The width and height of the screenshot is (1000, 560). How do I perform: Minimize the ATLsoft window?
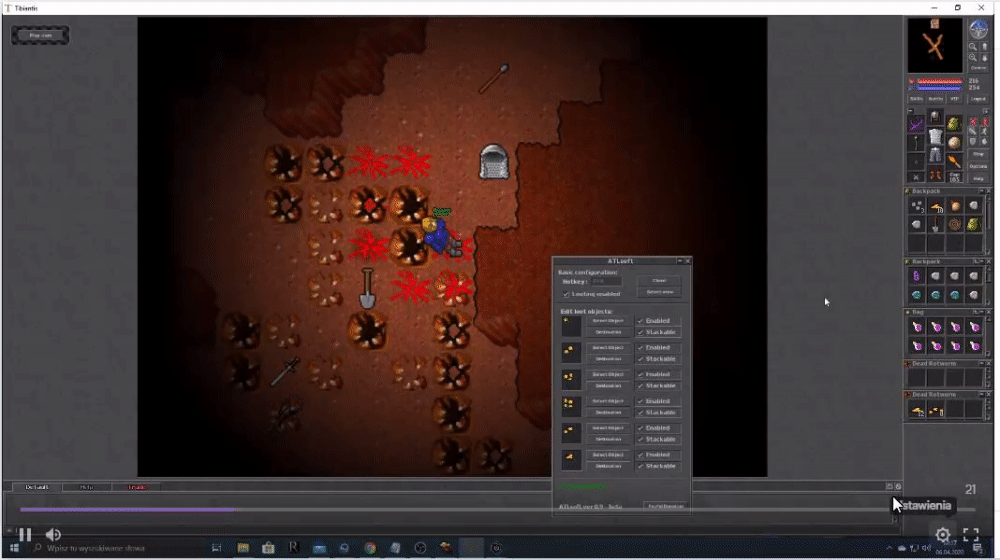click(679, 261)
